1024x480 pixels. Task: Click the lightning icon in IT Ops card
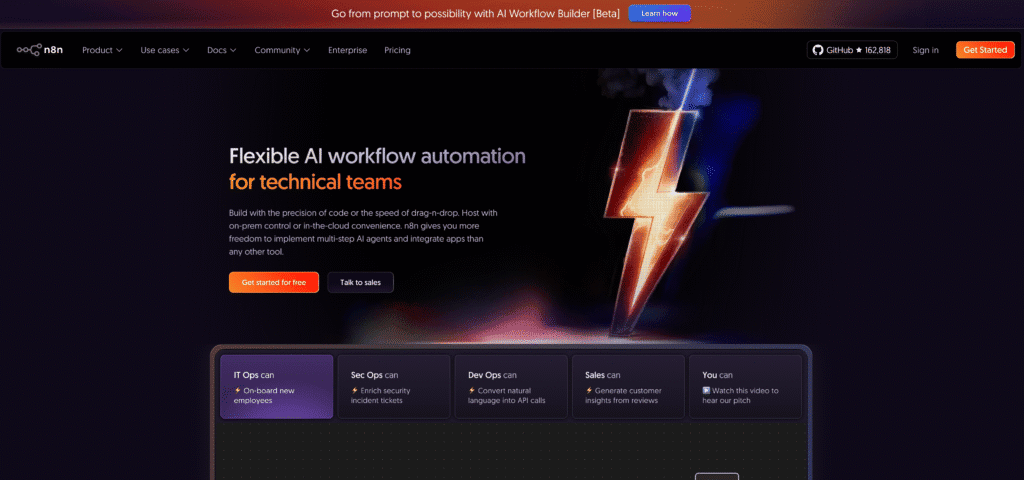237,390
